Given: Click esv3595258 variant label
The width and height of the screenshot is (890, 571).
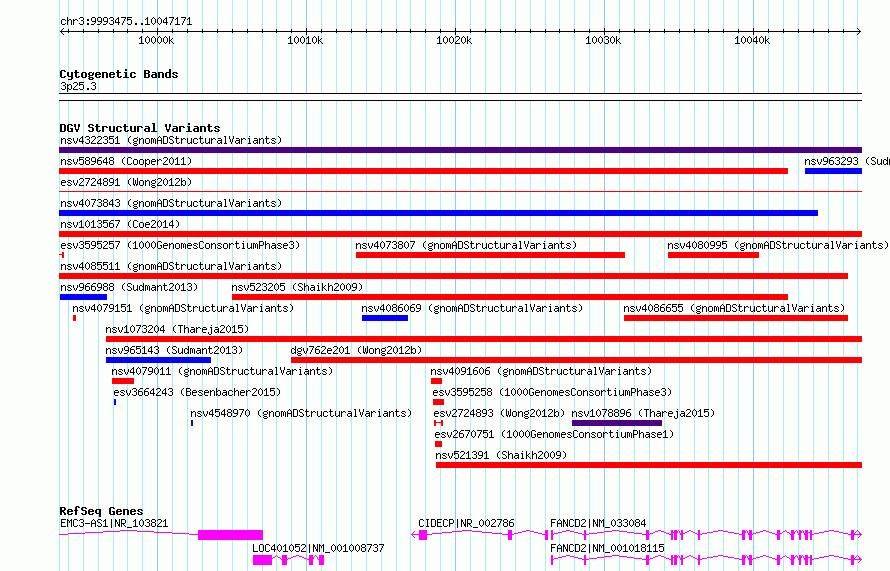Looking at the screenshot, I should coord(552,392).
